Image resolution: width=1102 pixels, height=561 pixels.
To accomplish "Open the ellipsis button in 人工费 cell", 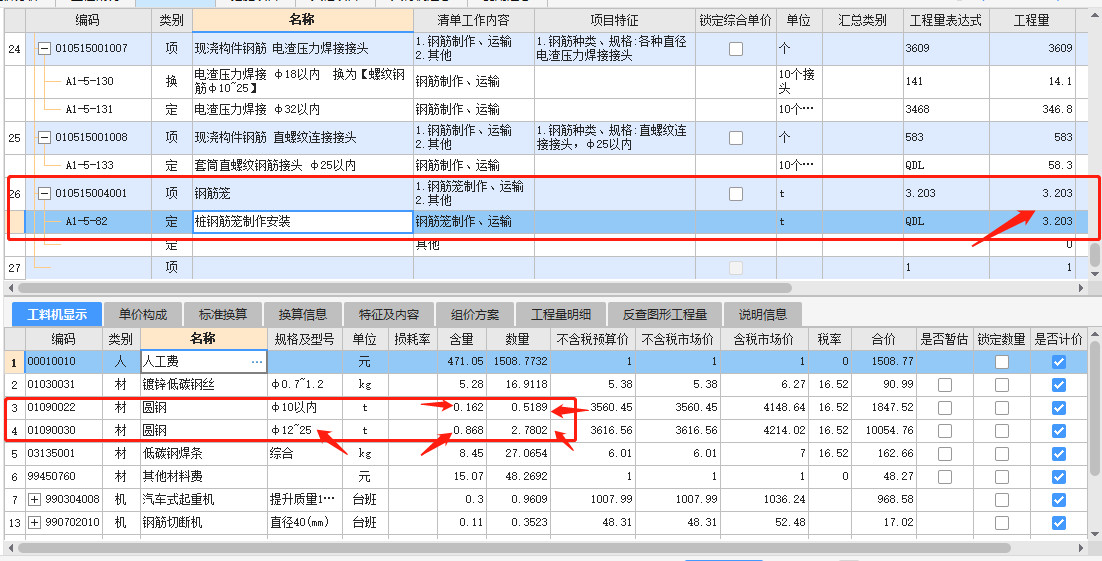I will coord(256,361).
